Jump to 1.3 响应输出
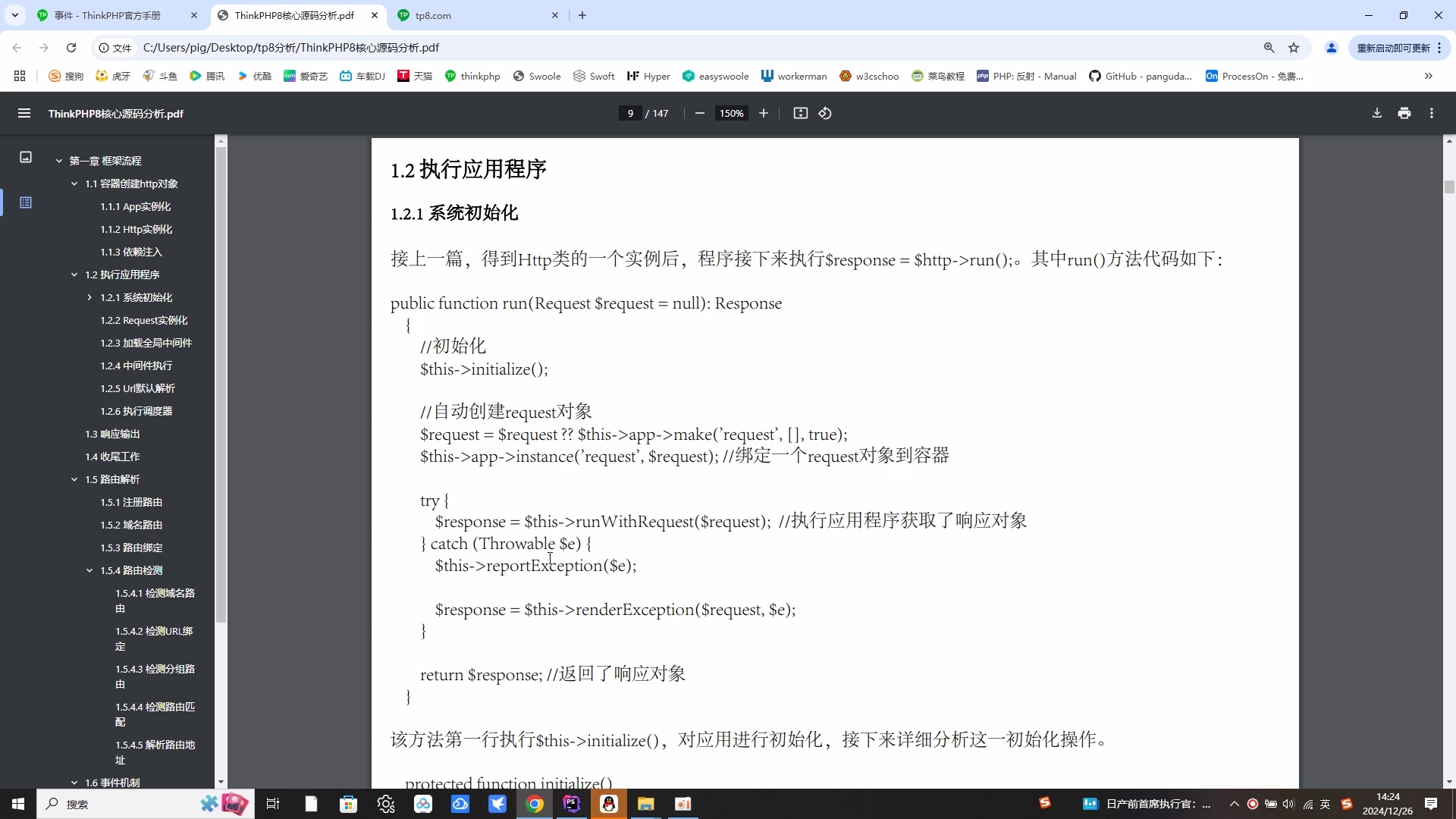Image resolution: width=1456 pixels, height=819 pixels. (x=112, y=434)
